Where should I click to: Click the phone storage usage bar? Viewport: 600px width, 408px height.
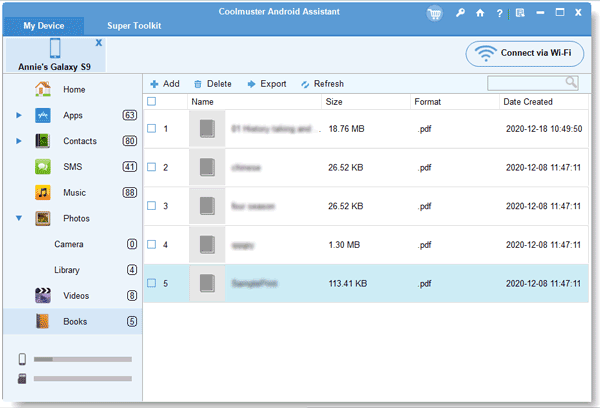click(x=83, y=359)
